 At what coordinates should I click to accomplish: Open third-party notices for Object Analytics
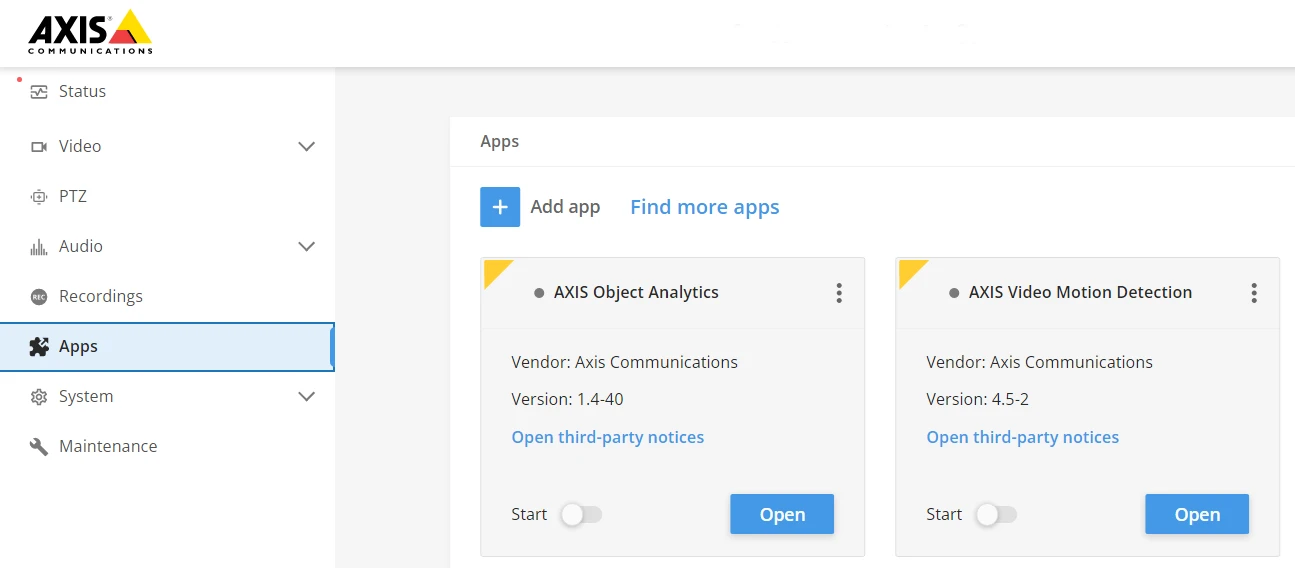(608, 437)
